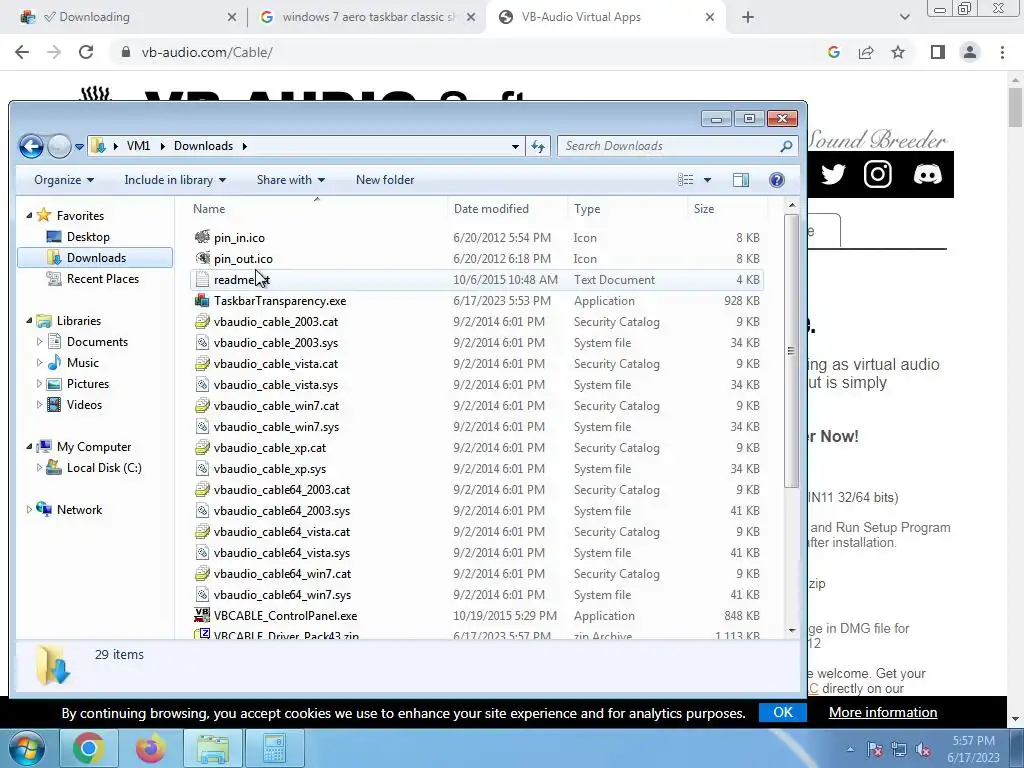Viewport: 1024px width, 768px height.
Task: Open recent locations dropdown arrow in Explorer
Action: [x=79, y=147]
